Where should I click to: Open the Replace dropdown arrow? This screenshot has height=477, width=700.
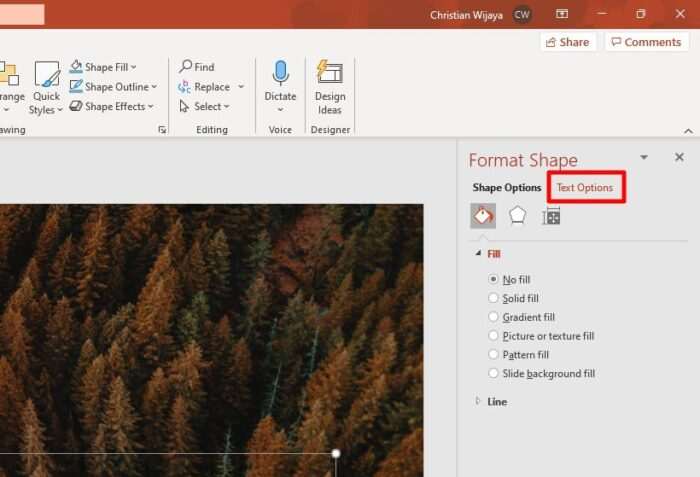coord(241,87)
